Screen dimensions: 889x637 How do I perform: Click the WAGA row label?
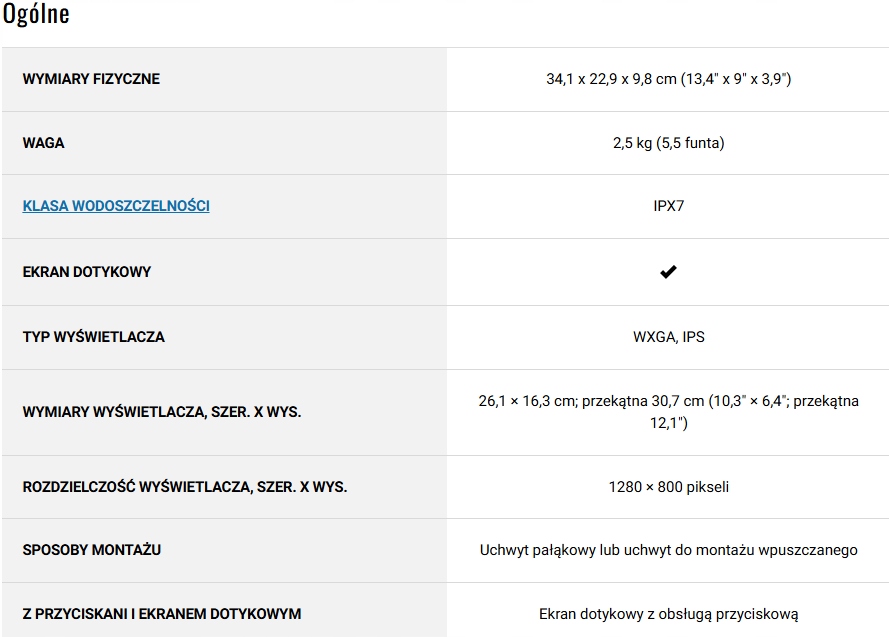pyautogui.click(x=43, y=143)
